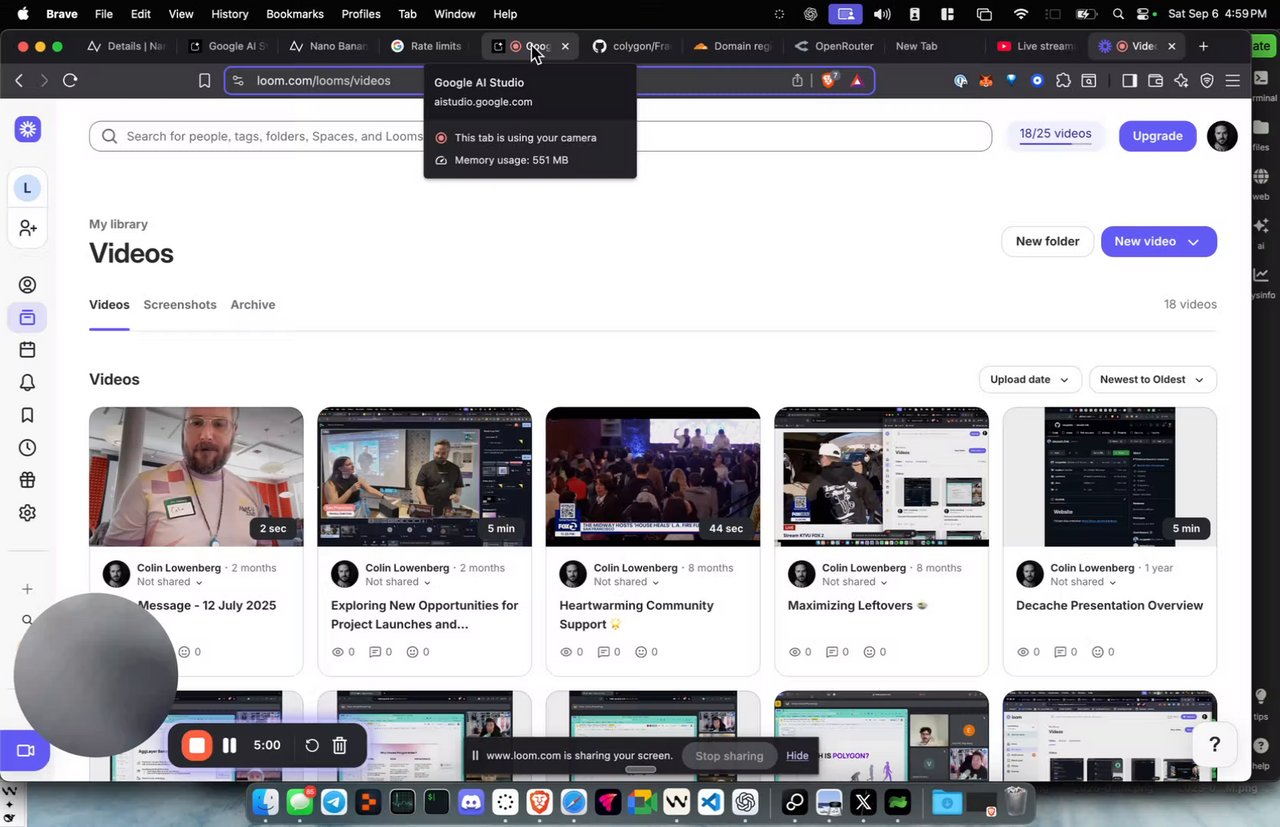Expand the New video dropdown arrow

pyautogui.click(x=1193, y=242)
